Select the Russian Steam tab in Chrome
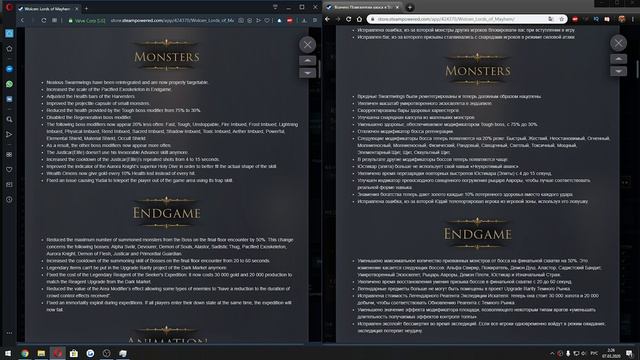 pos(362,7)
